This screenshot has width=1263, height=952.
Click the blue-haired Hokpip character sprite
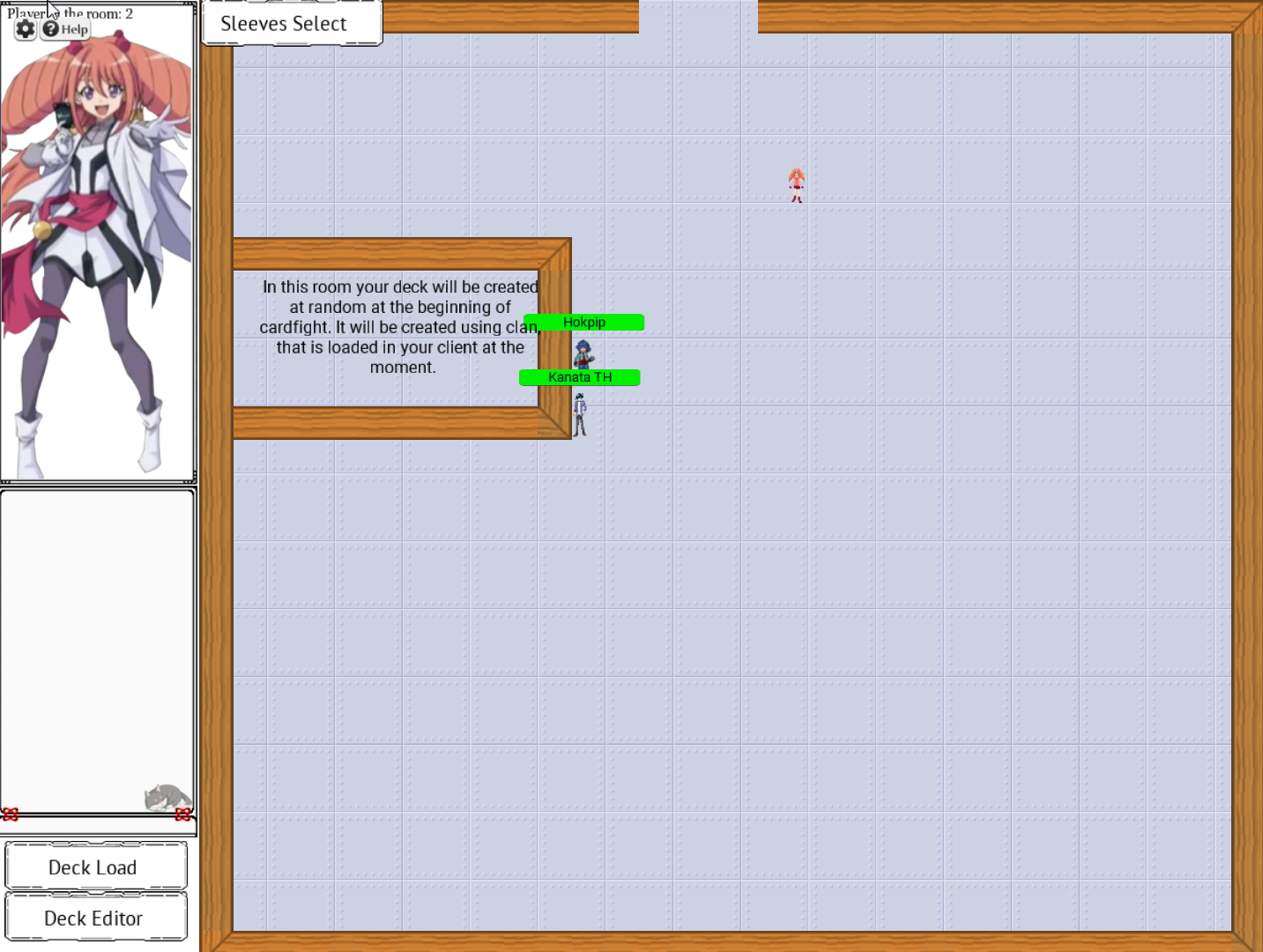coord(583,354)
